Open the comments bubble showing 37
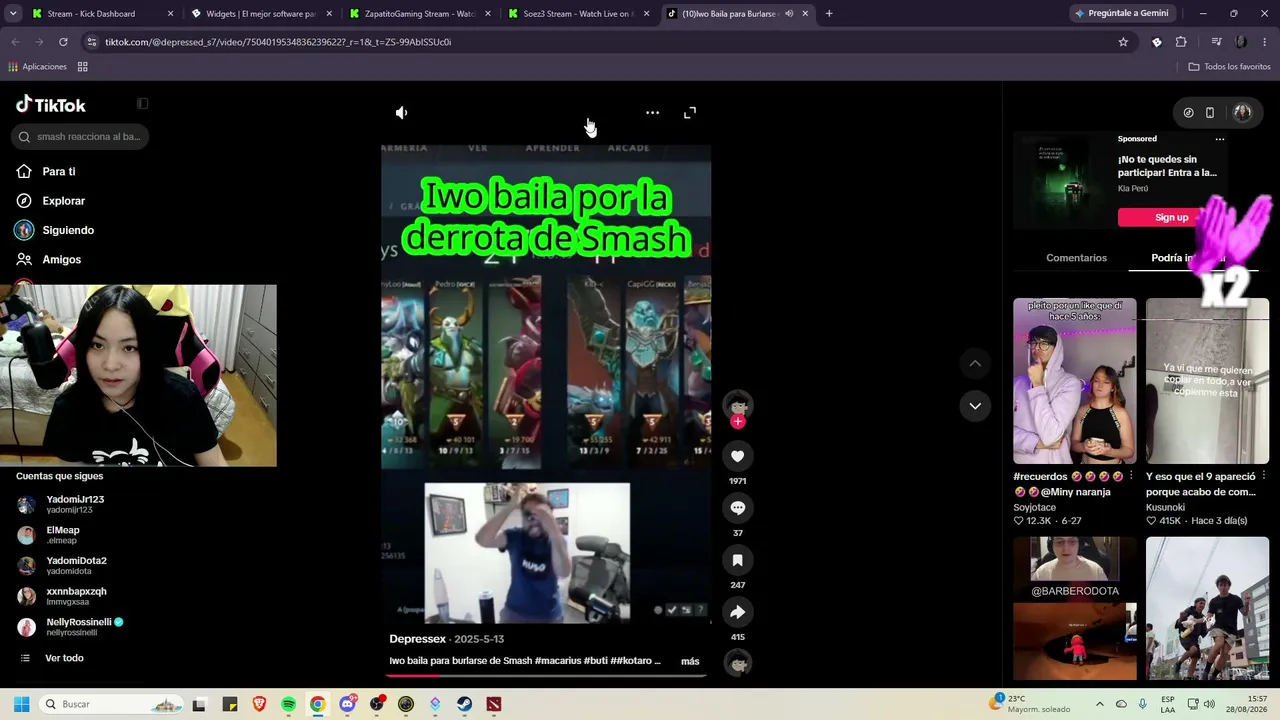This screenshot has height=720, width=1280. click(x=738, y=508)
